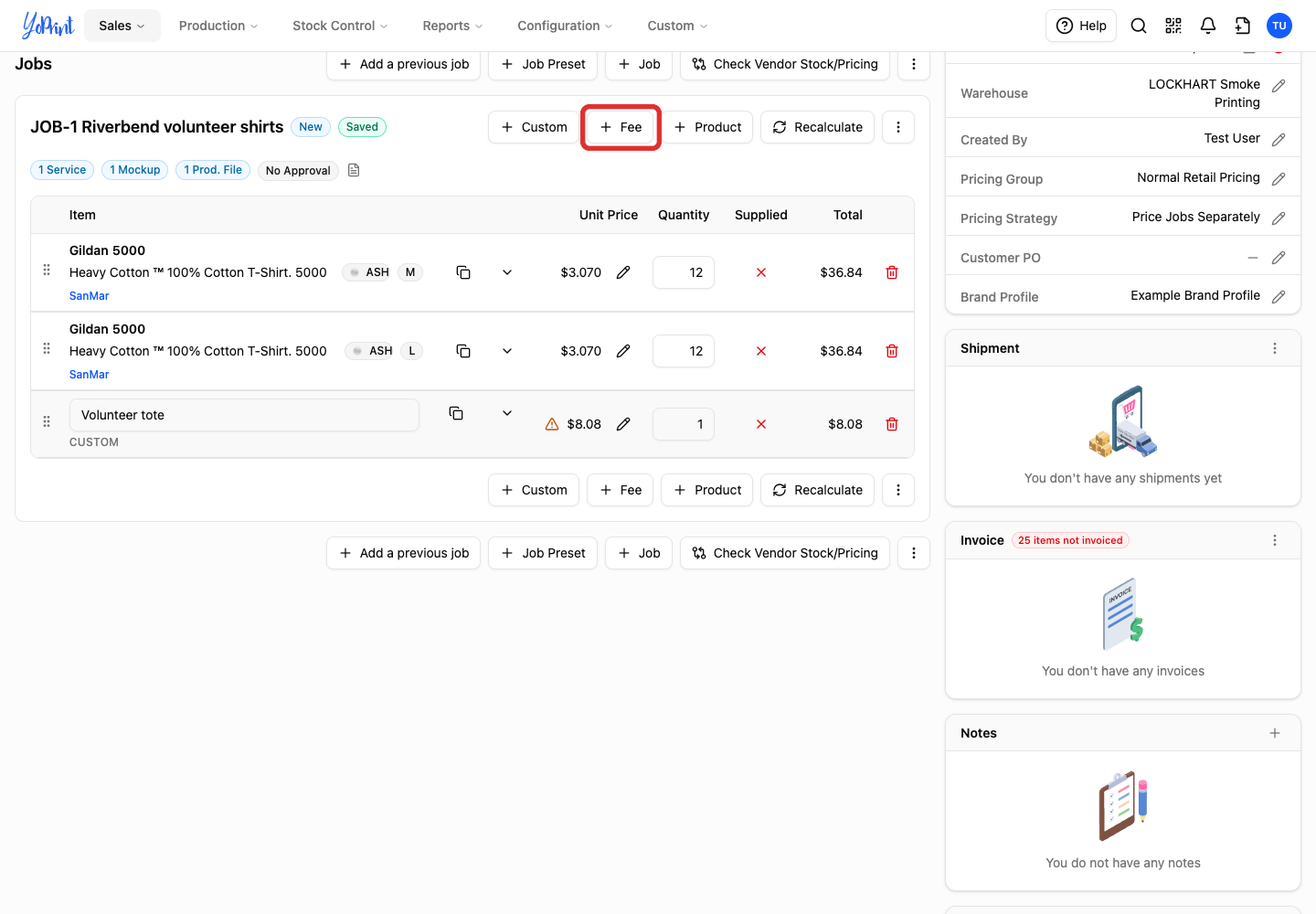Edit the Pricing Group pencil icon
The height and width of the screenshot is (914, 1316).
tap(1279, 178)
